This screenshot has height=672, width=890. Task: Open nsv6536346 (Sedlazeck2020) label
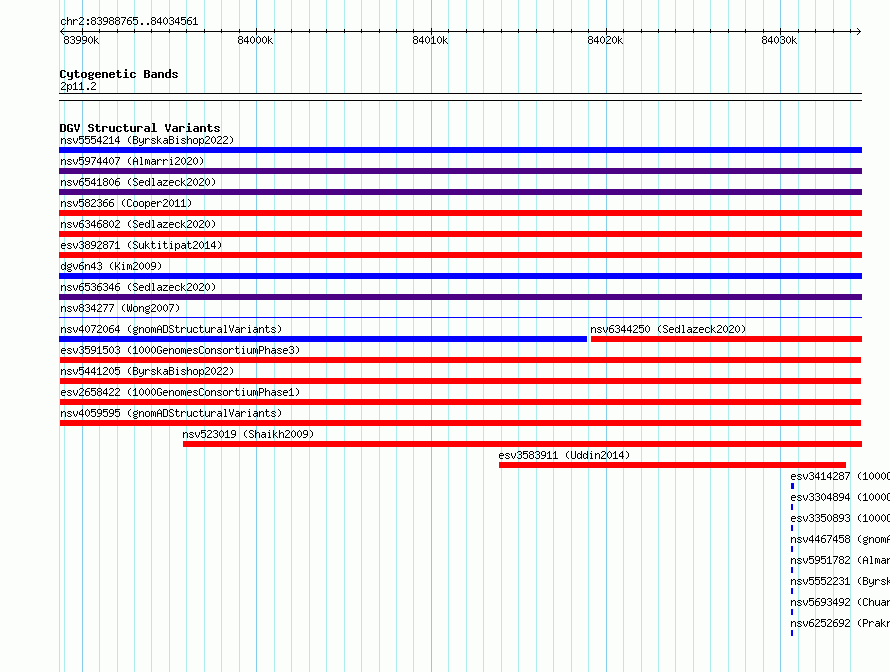[138, 287]
